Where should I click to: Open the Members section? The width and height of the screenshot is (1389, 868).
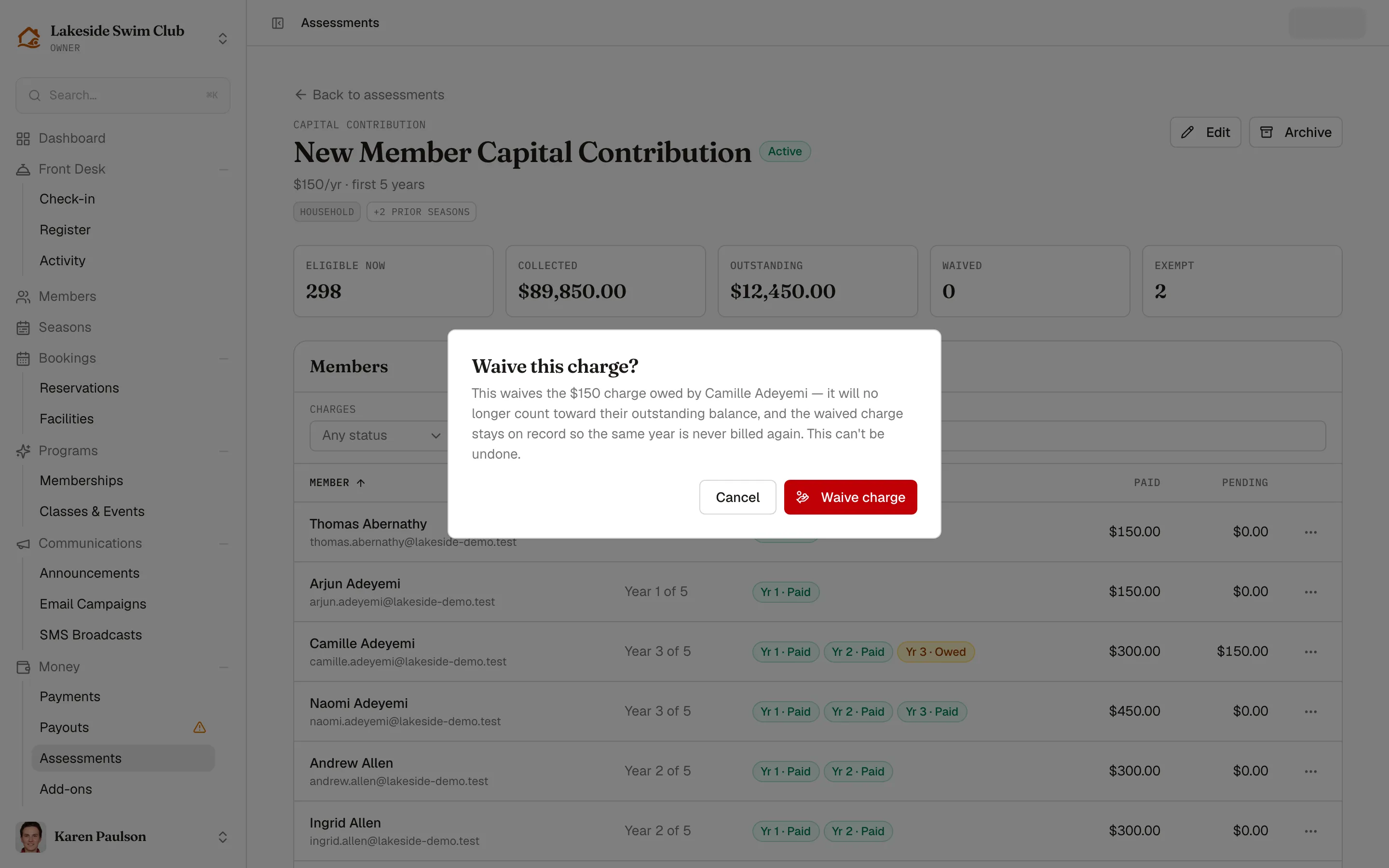67,296
